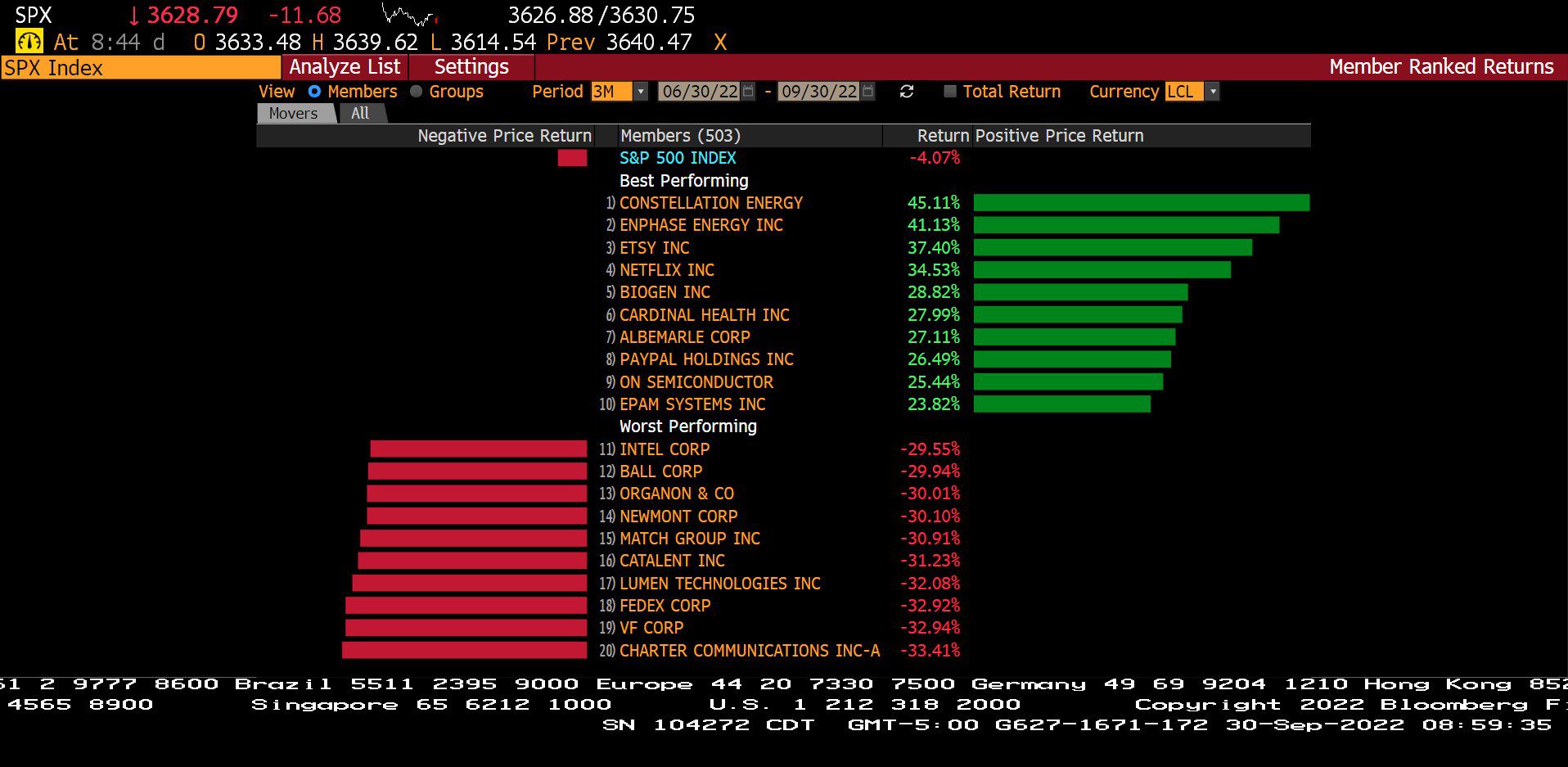Click the Worst Performing section label
The height and width of the screenshot is (767, 1568).
pyautogui.click(x=687, y=426)
